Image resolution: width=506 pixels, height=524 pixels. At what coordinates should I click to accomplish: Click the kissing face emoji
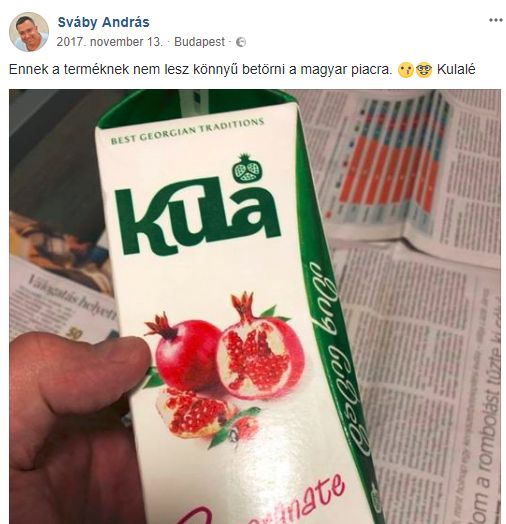click(406, 71)
